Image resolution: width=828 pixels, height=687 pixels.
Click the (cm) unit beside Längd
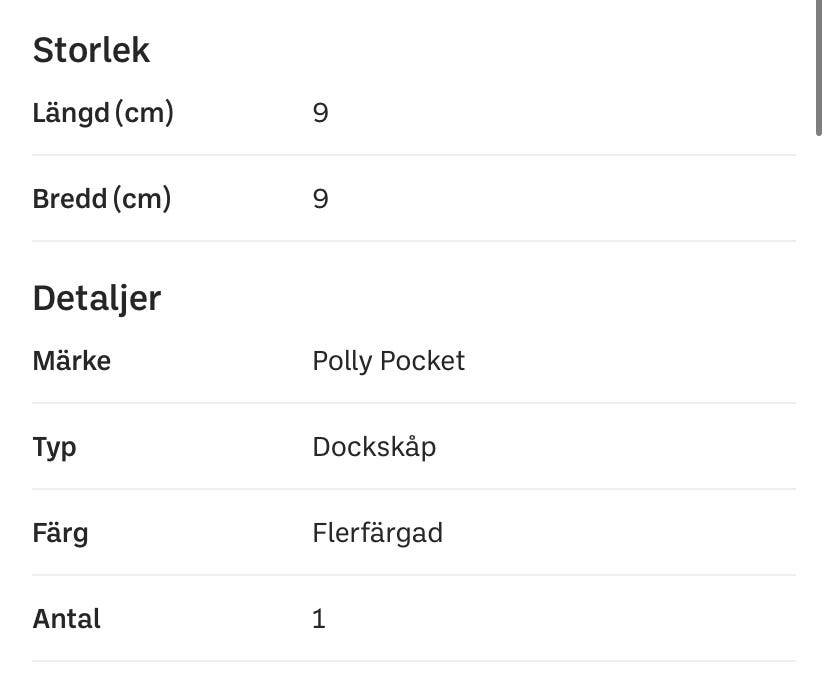[145, 113]
